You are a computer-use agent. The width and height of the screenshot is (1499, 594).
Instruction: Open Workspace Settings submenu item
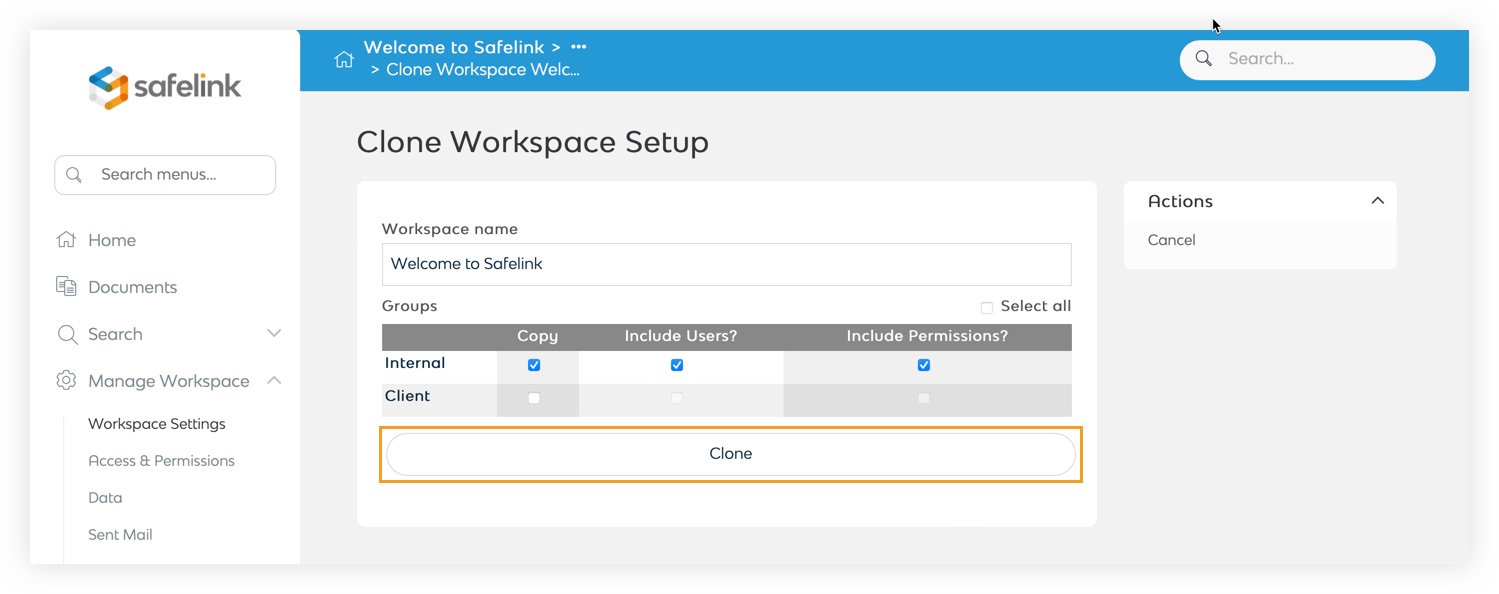tap(157, 424)
